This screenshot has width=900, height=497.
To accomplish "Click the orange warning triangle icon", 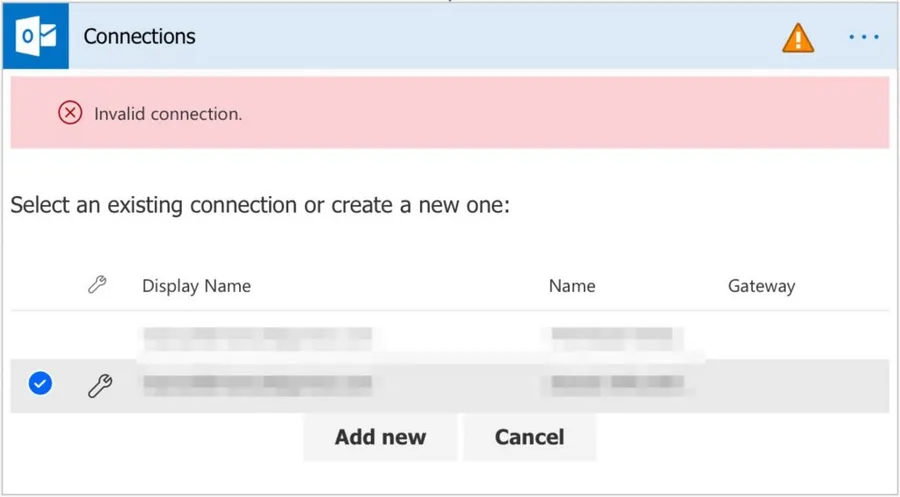I will 798,38.
